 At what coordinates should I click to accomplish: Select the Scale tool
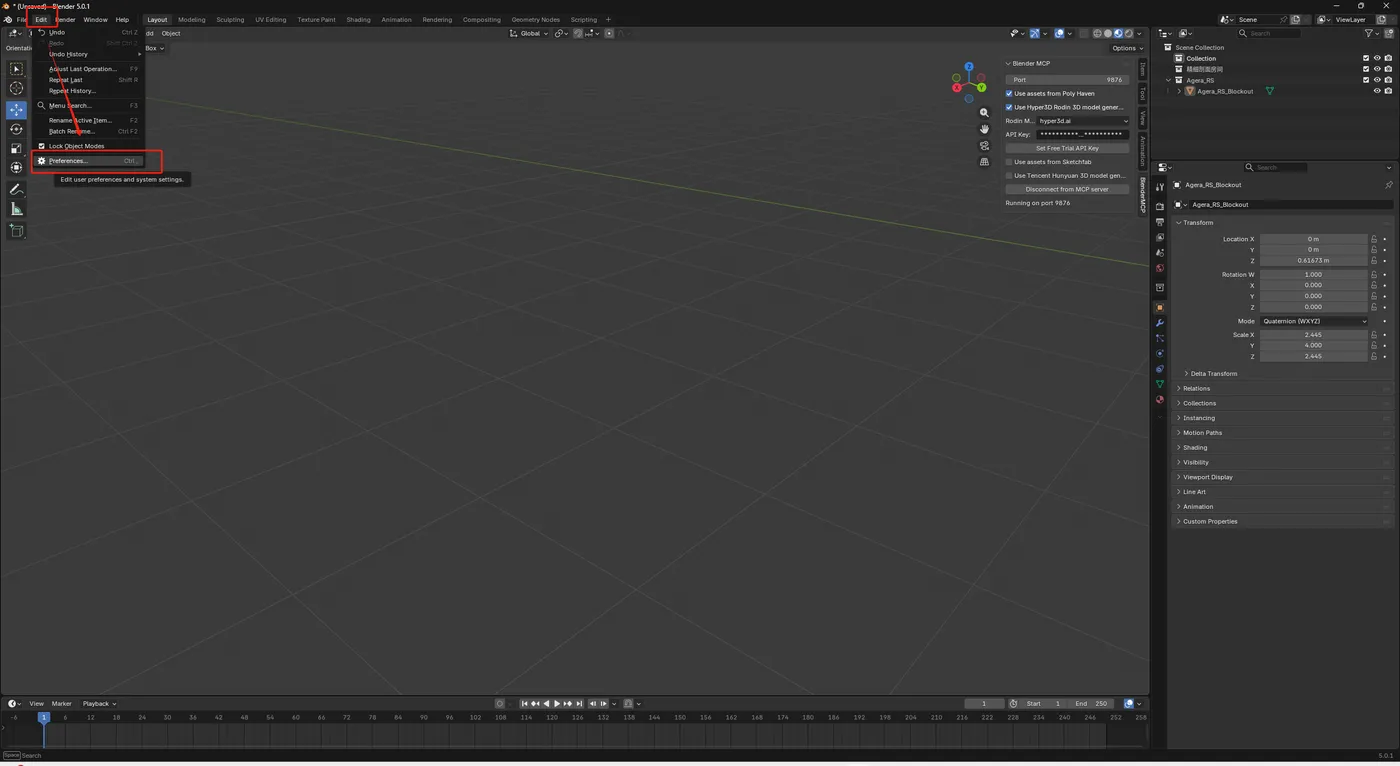(16, 148)
